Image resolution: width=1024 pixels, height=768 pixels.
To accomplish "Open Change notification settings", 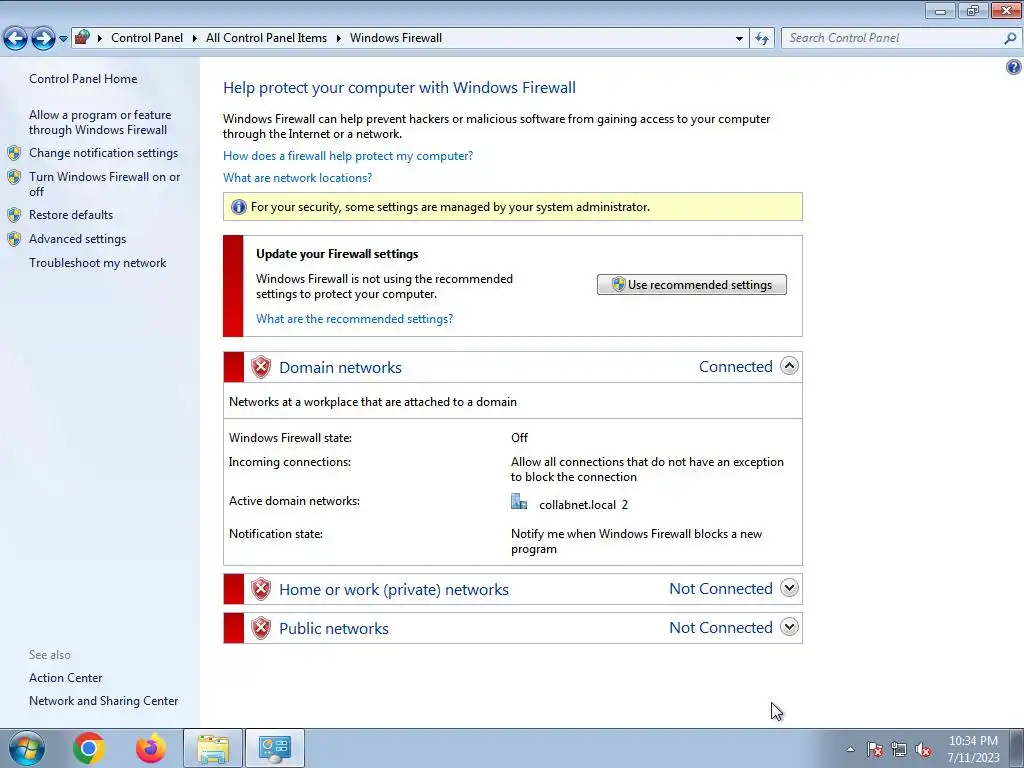I will (x=103, y=153).
